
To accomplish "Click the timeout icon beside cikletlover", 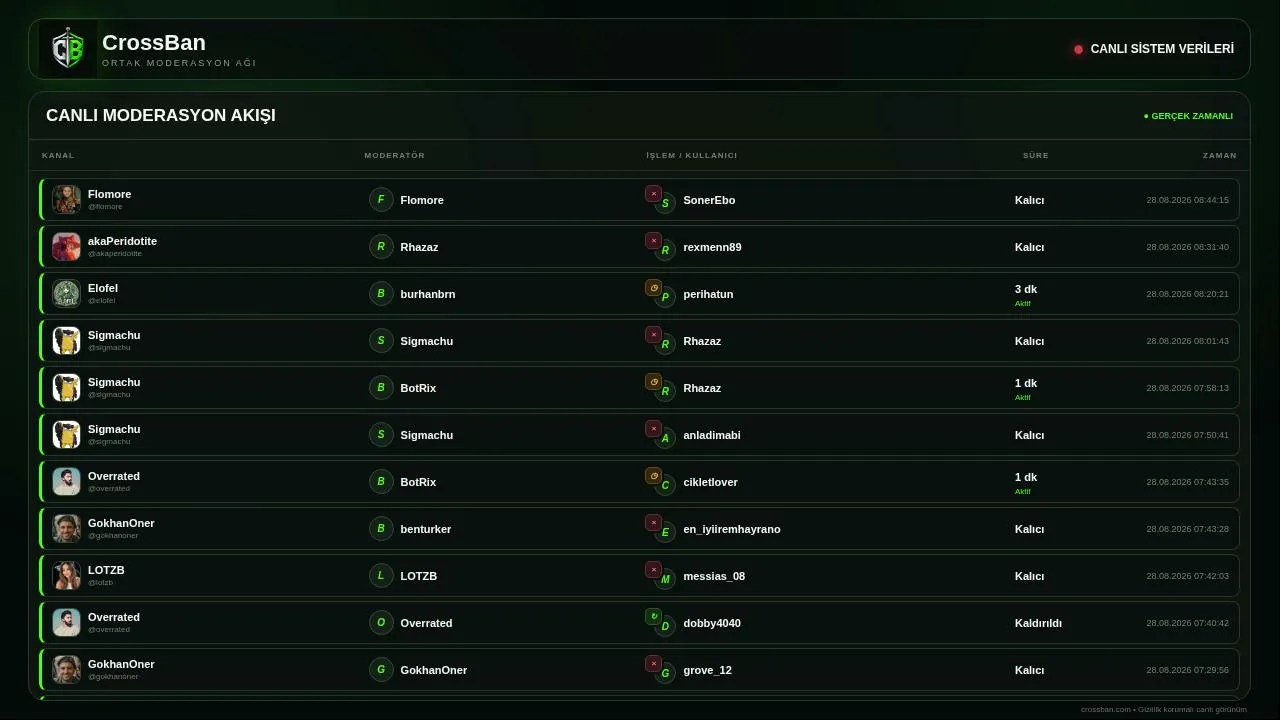I will [653, 476].
